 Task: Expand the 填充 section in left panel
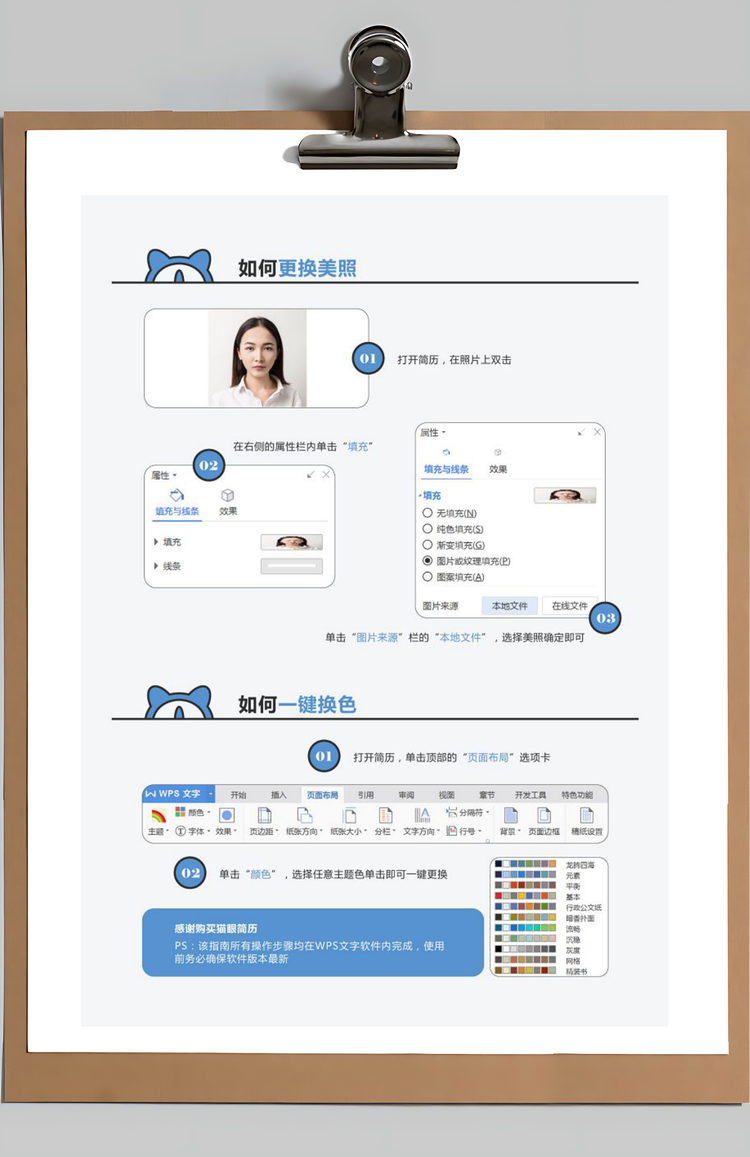coord(156,542)
